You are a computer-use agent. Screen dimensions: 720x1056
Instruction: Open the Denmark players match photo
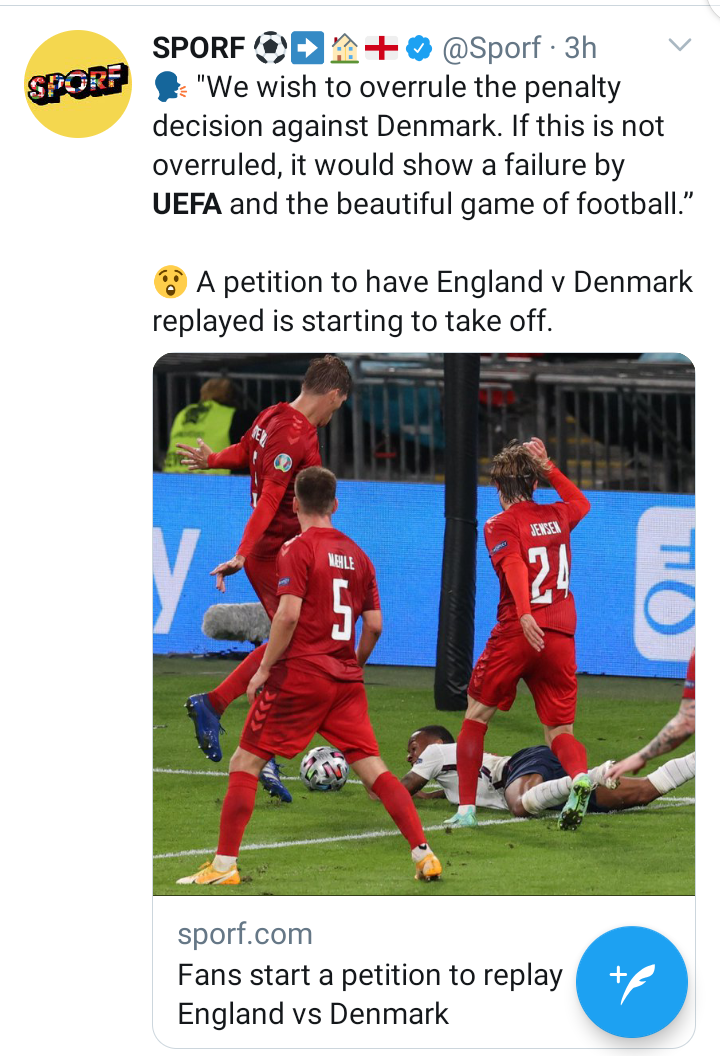[x=424, y=624]
